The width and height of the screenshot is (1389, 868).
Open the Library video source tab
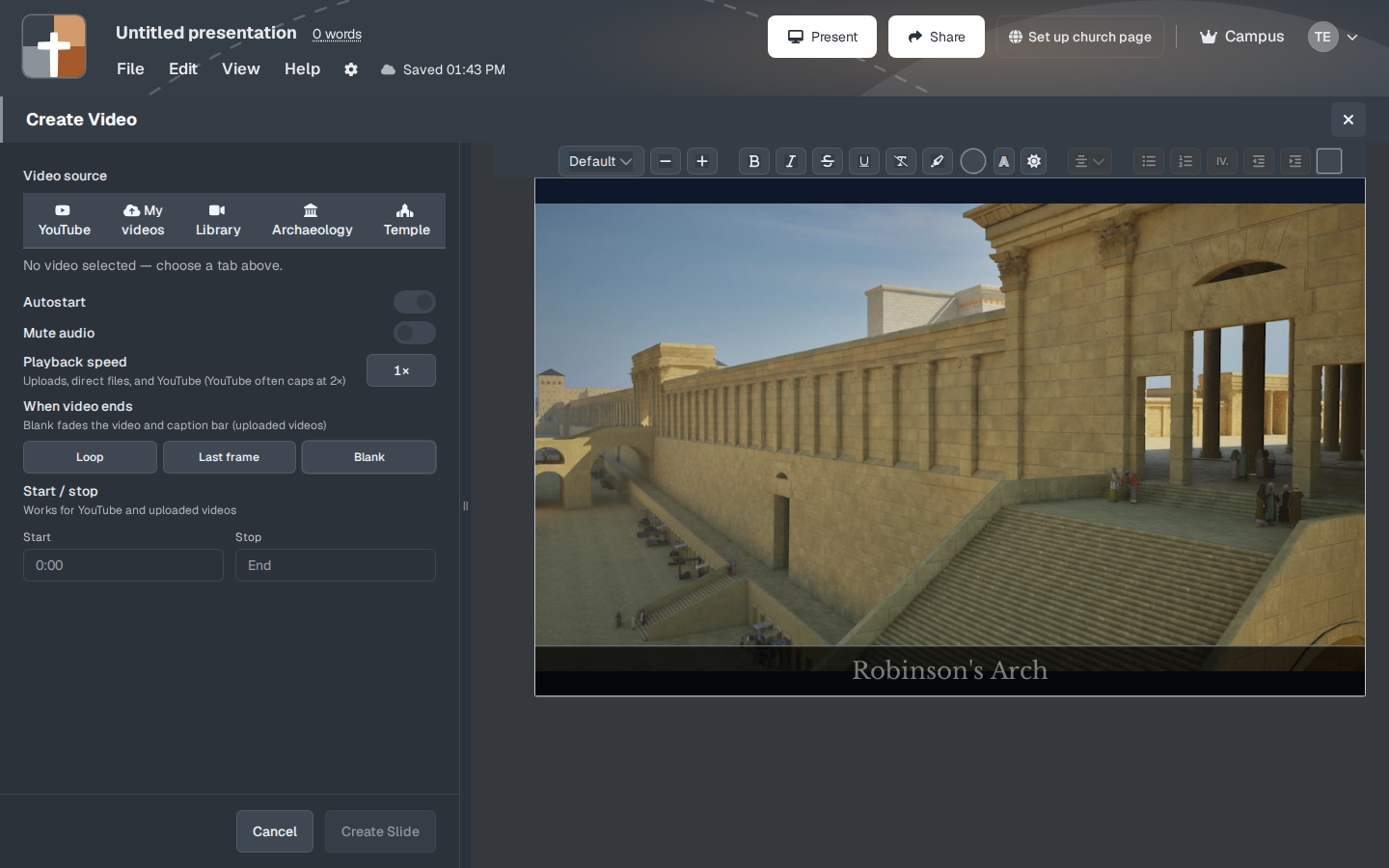(218, 220)
